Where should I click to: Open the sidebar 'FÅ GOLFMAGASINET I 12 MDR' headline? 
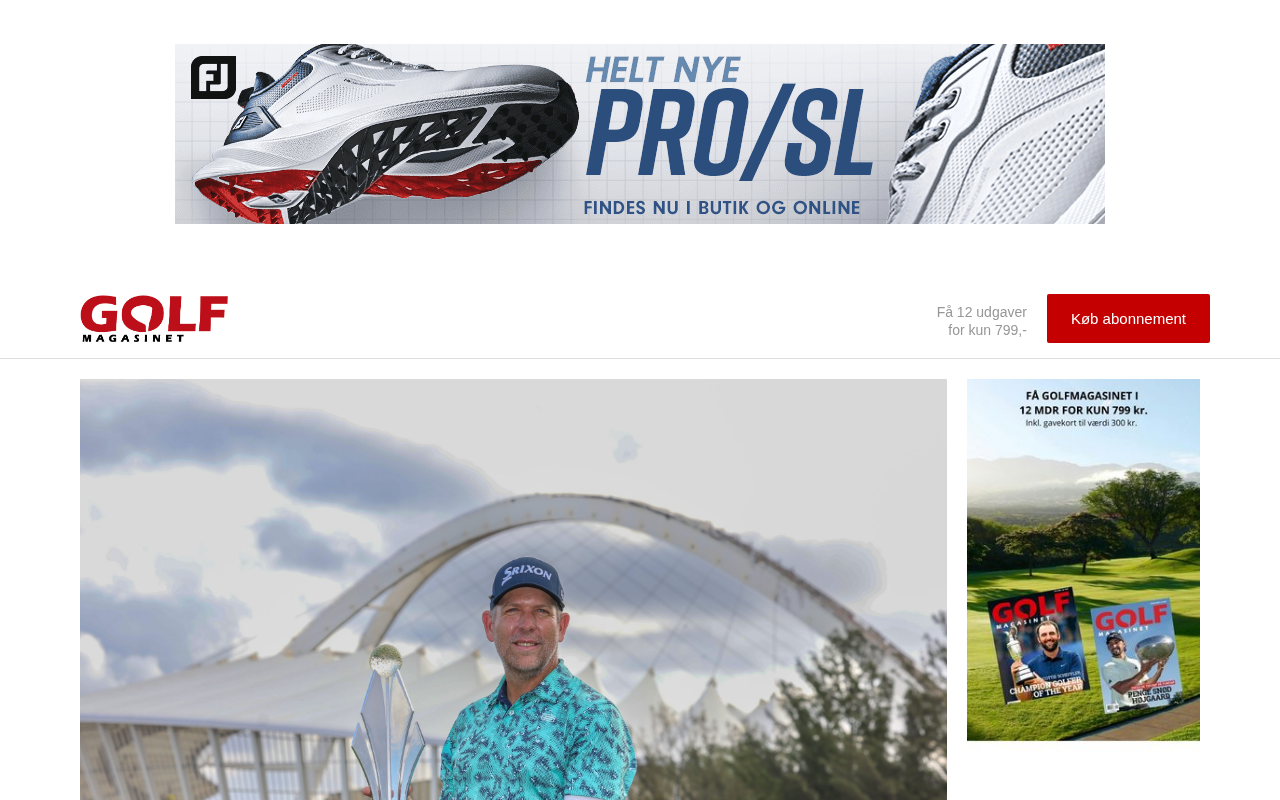tap(1083, 402)
